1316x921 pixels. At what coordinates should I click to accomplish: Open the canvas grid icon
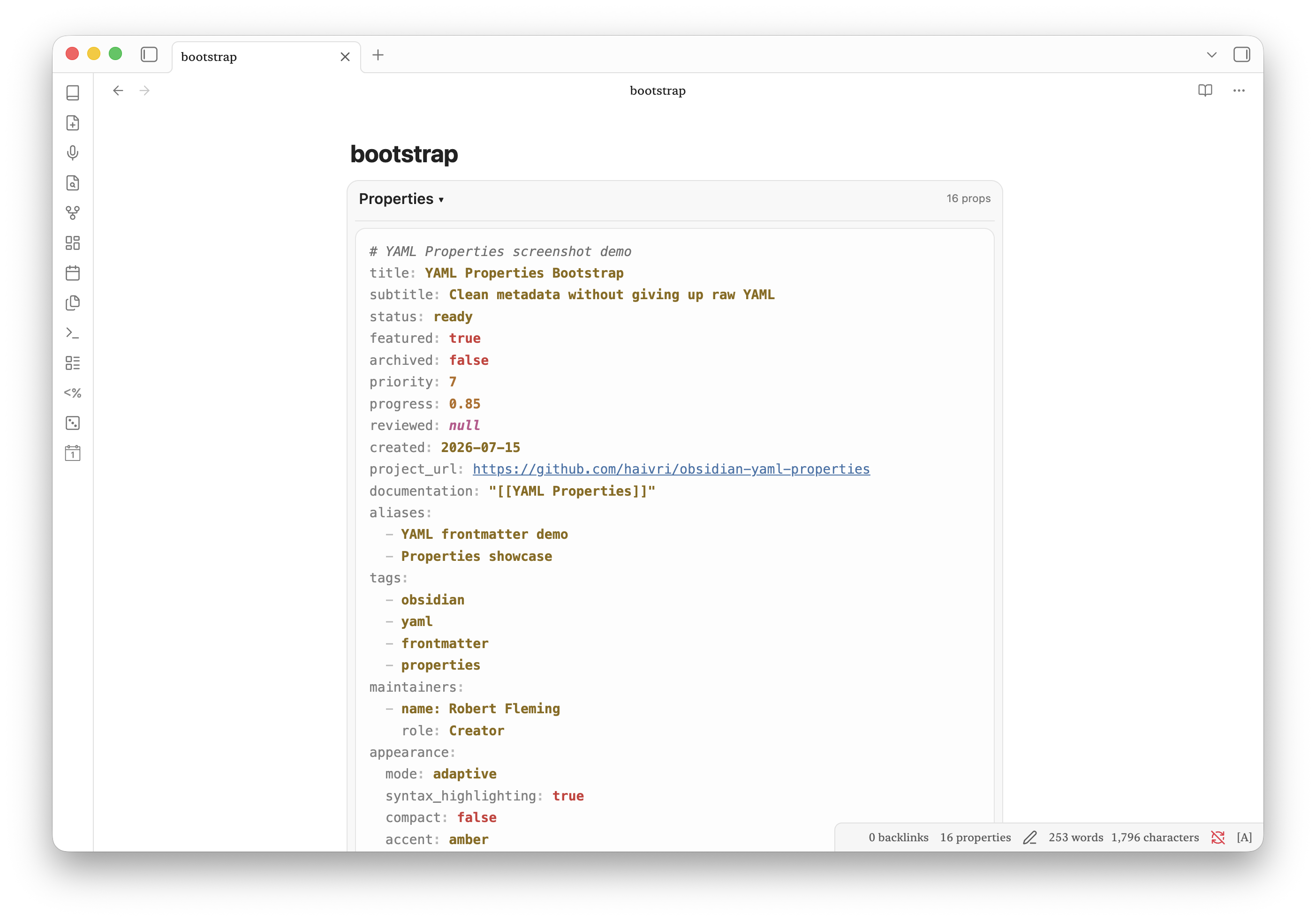[x=73, y=242]
